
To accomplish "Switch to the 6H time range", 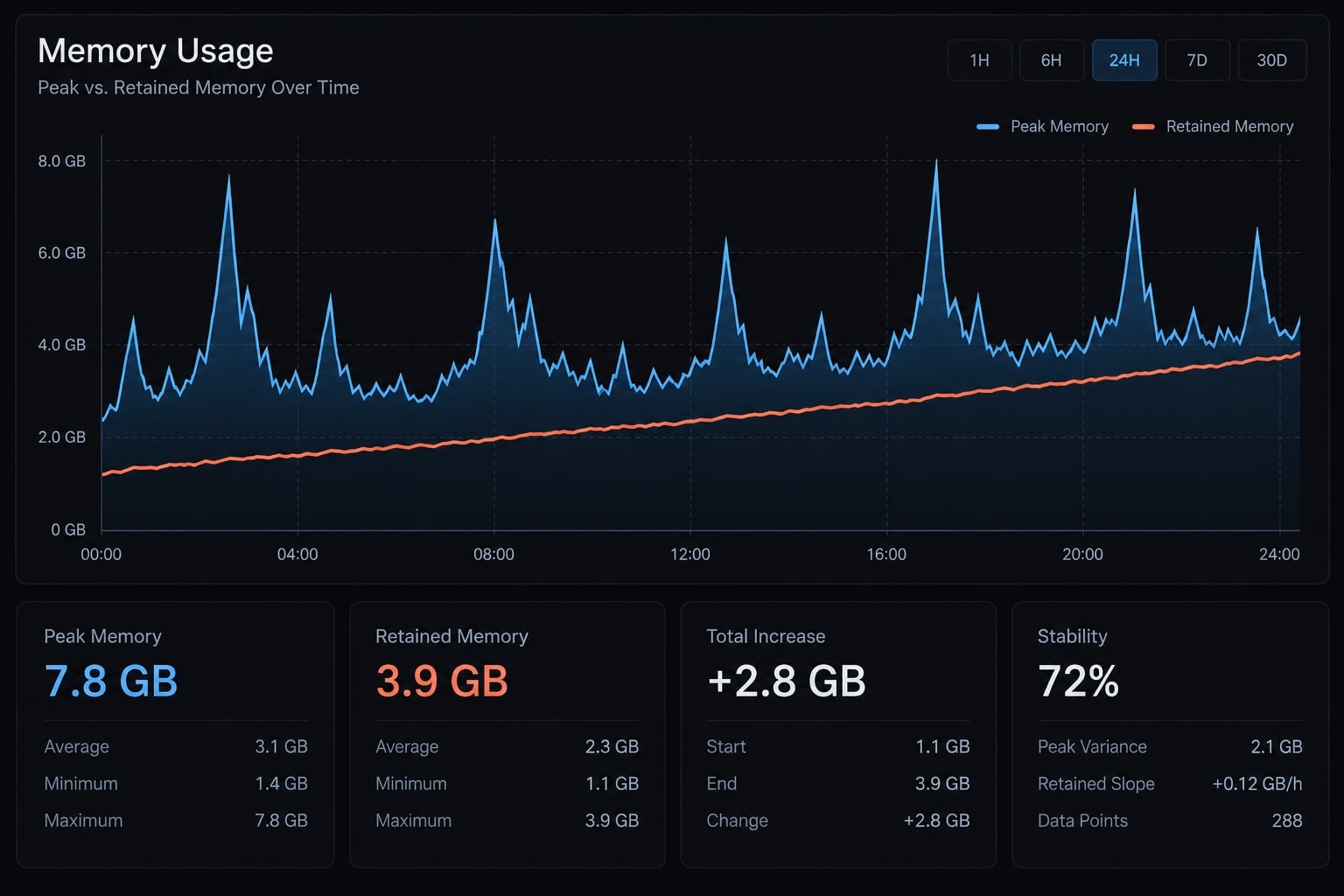I will pyautogui.click(x=1051, y=60).
